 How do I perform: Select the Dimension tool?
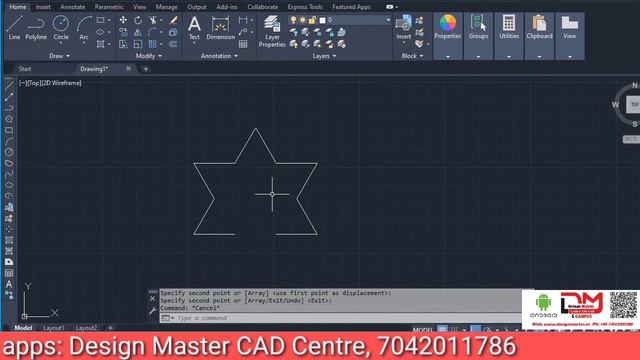pyautogui.click(x=220, y=28)
